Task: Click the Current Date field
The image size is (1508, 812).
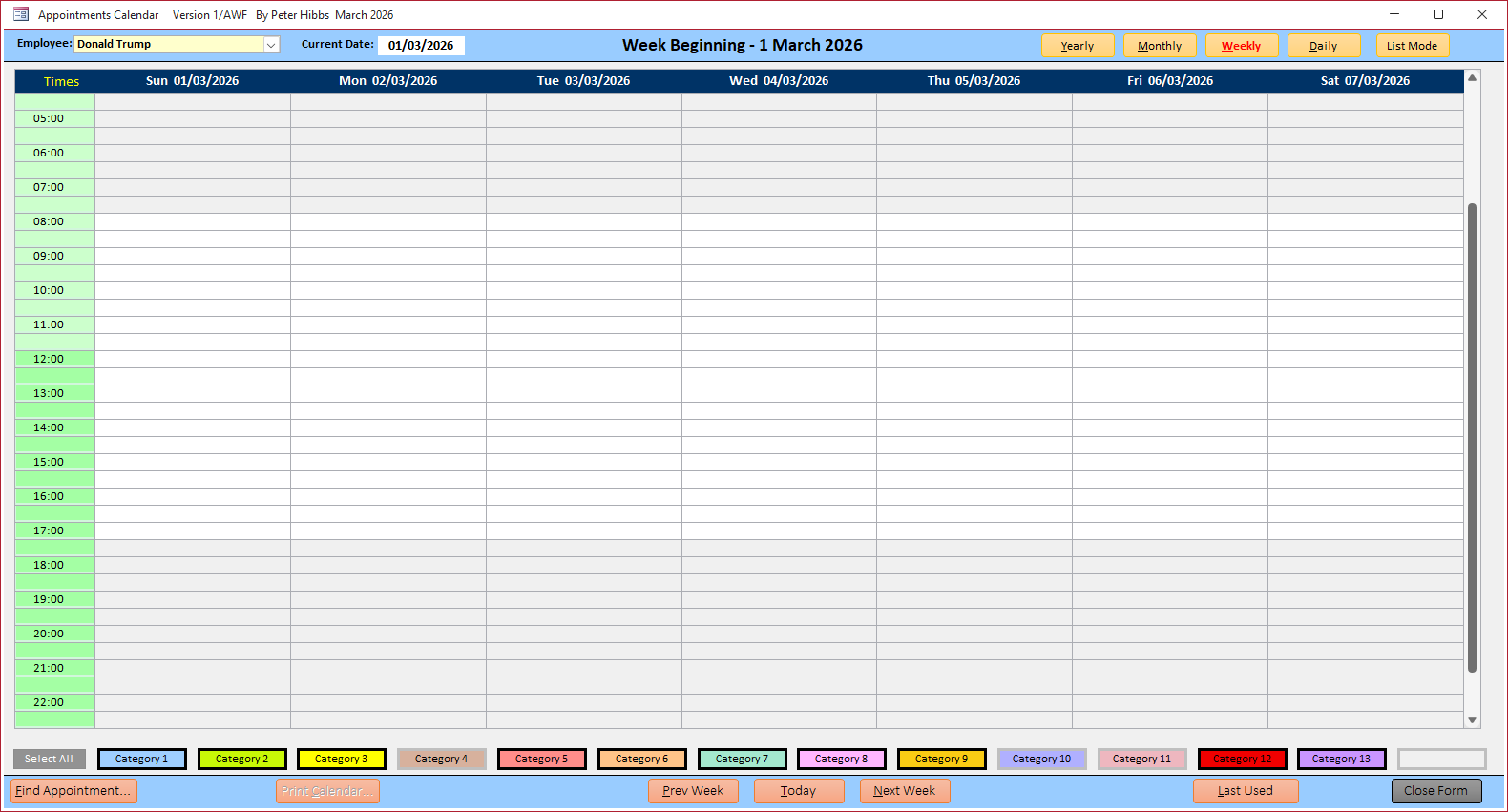Action: (x=421, y=45)
